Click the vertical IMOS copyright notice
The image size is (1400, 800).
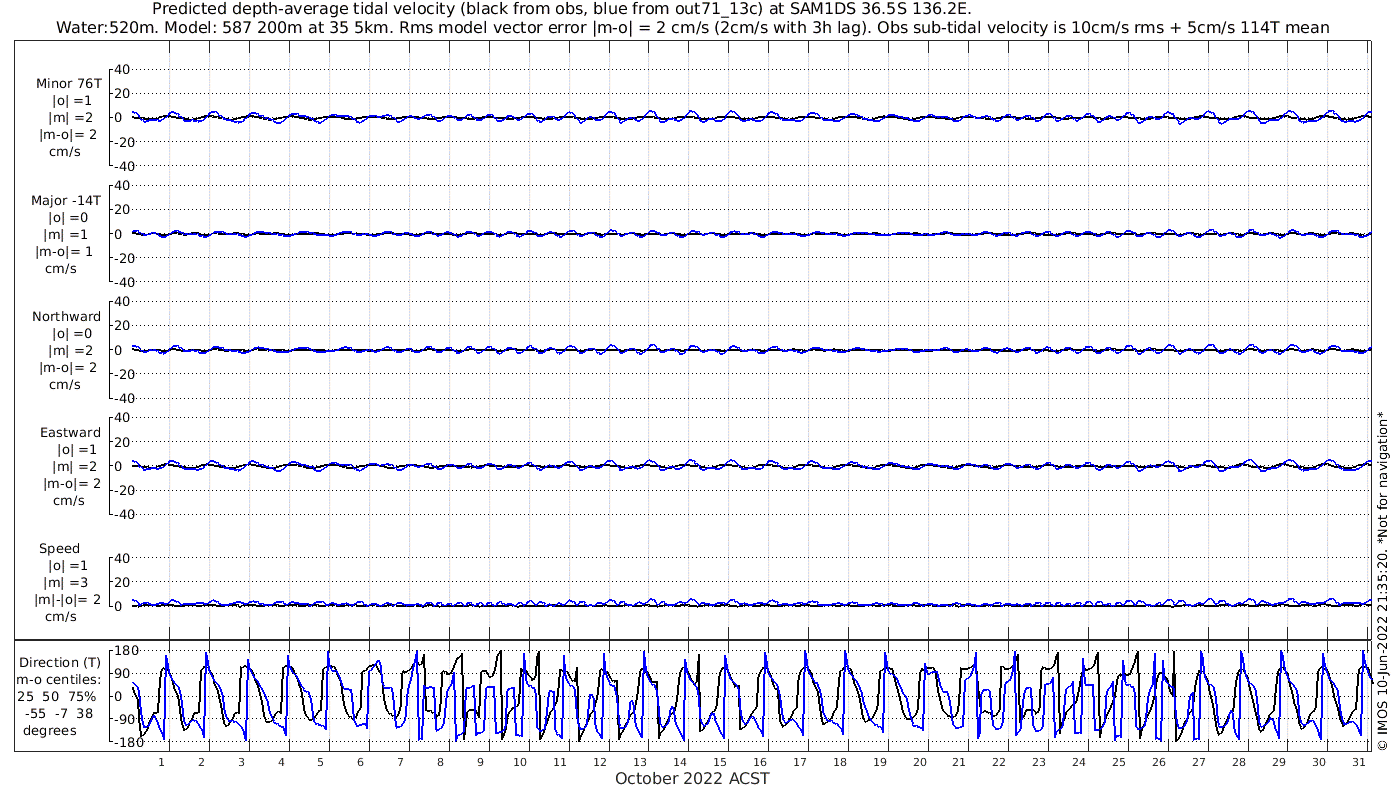click(x=1383, y=581)
